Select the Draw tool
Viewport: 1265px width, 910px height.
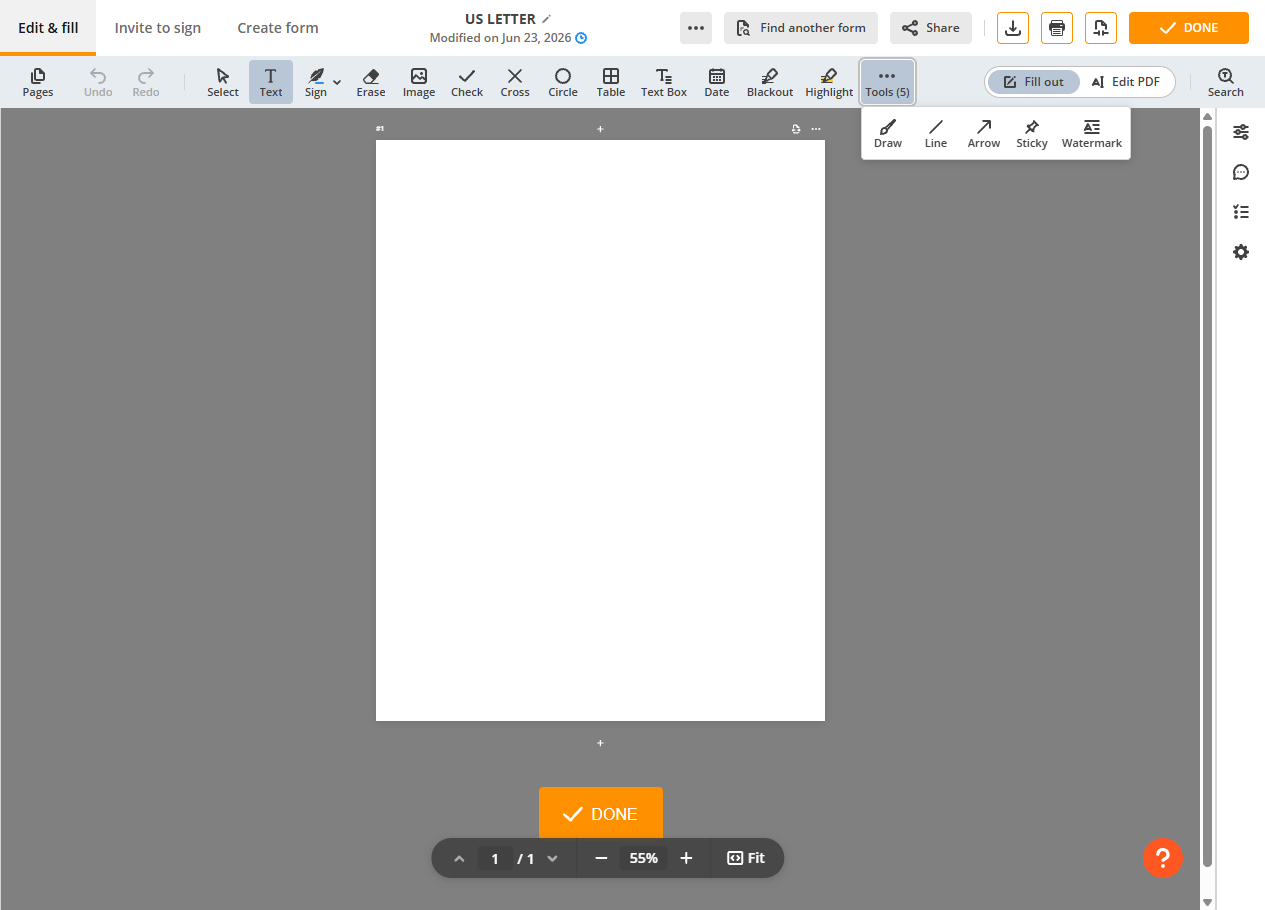coord(888,134)
